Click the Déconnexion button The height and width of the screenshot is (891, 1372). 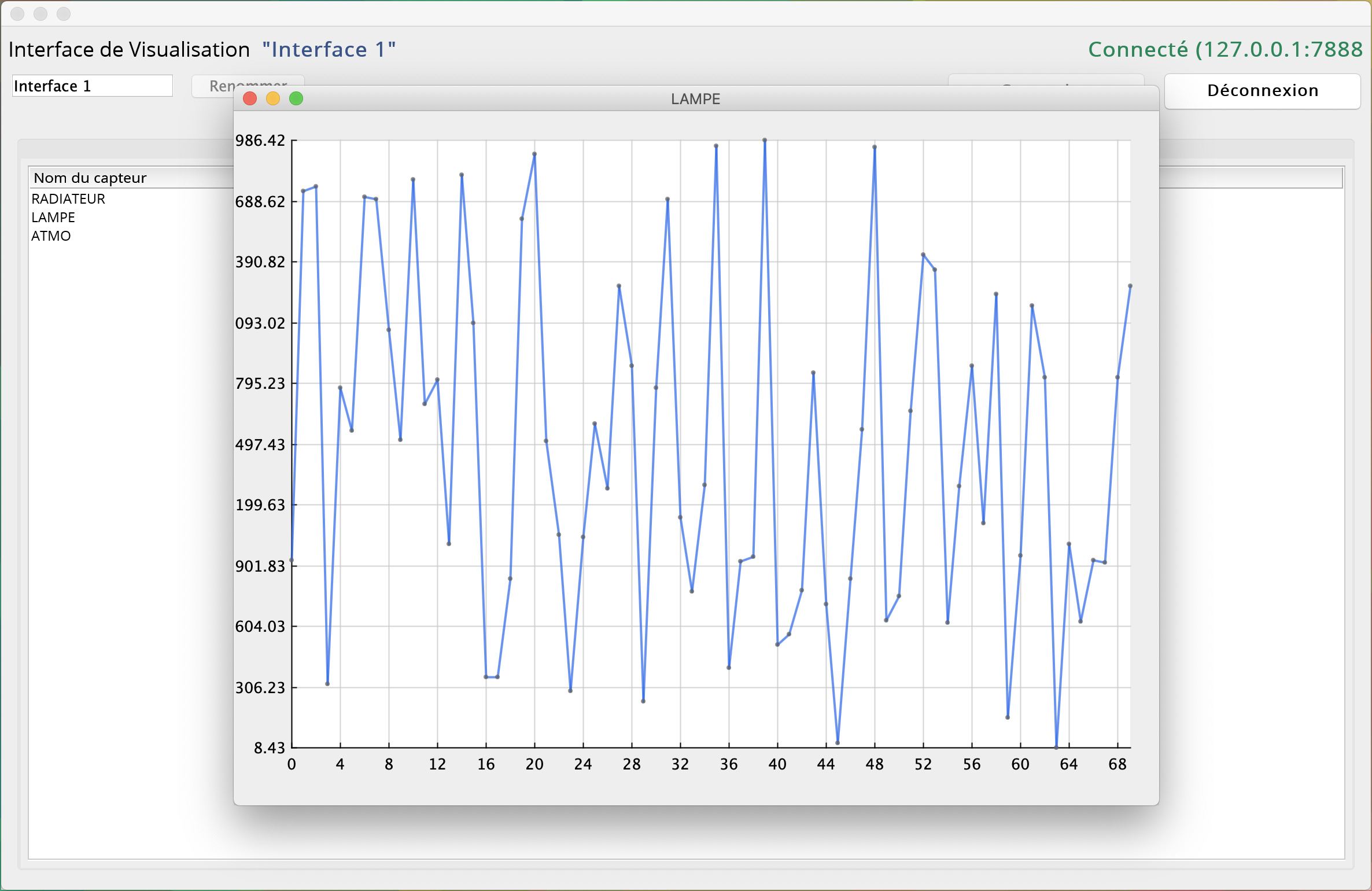[x=1262, y=91]
